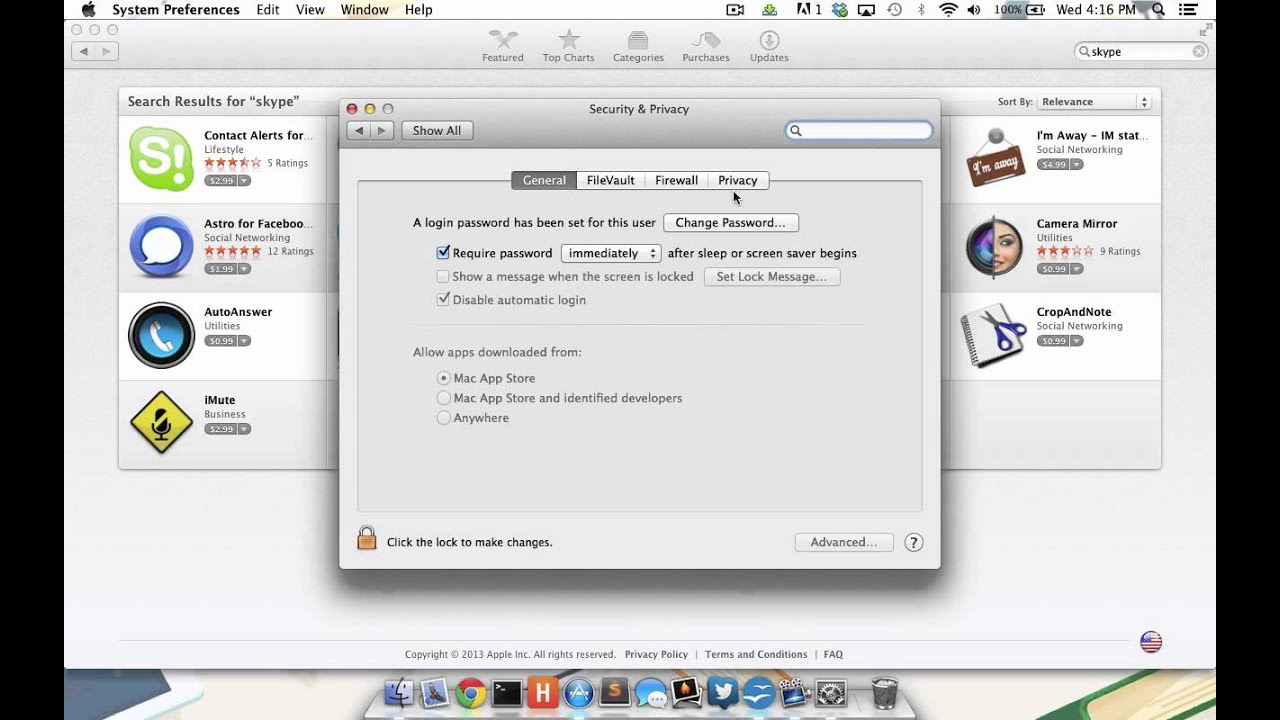1280x720 pixels.
Task: Focus the Security & Privacy search field
Action: (859, 131)
